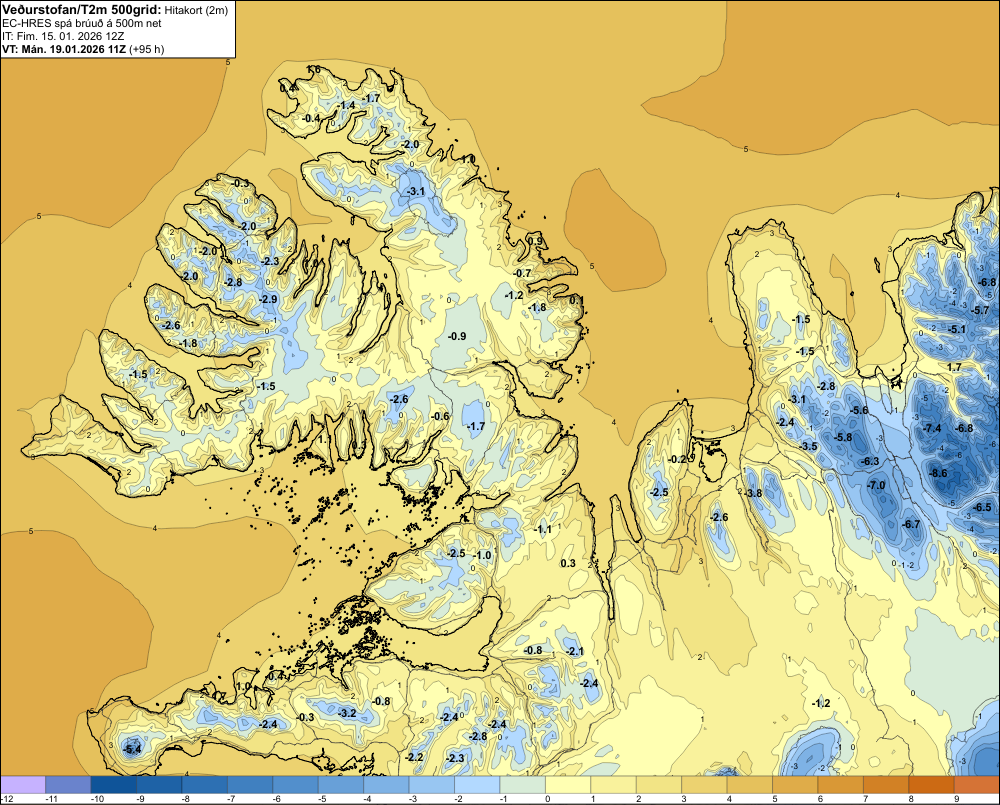Click the -0.7 temperature value
The image size is (1000, 805).
click(522, 273)
